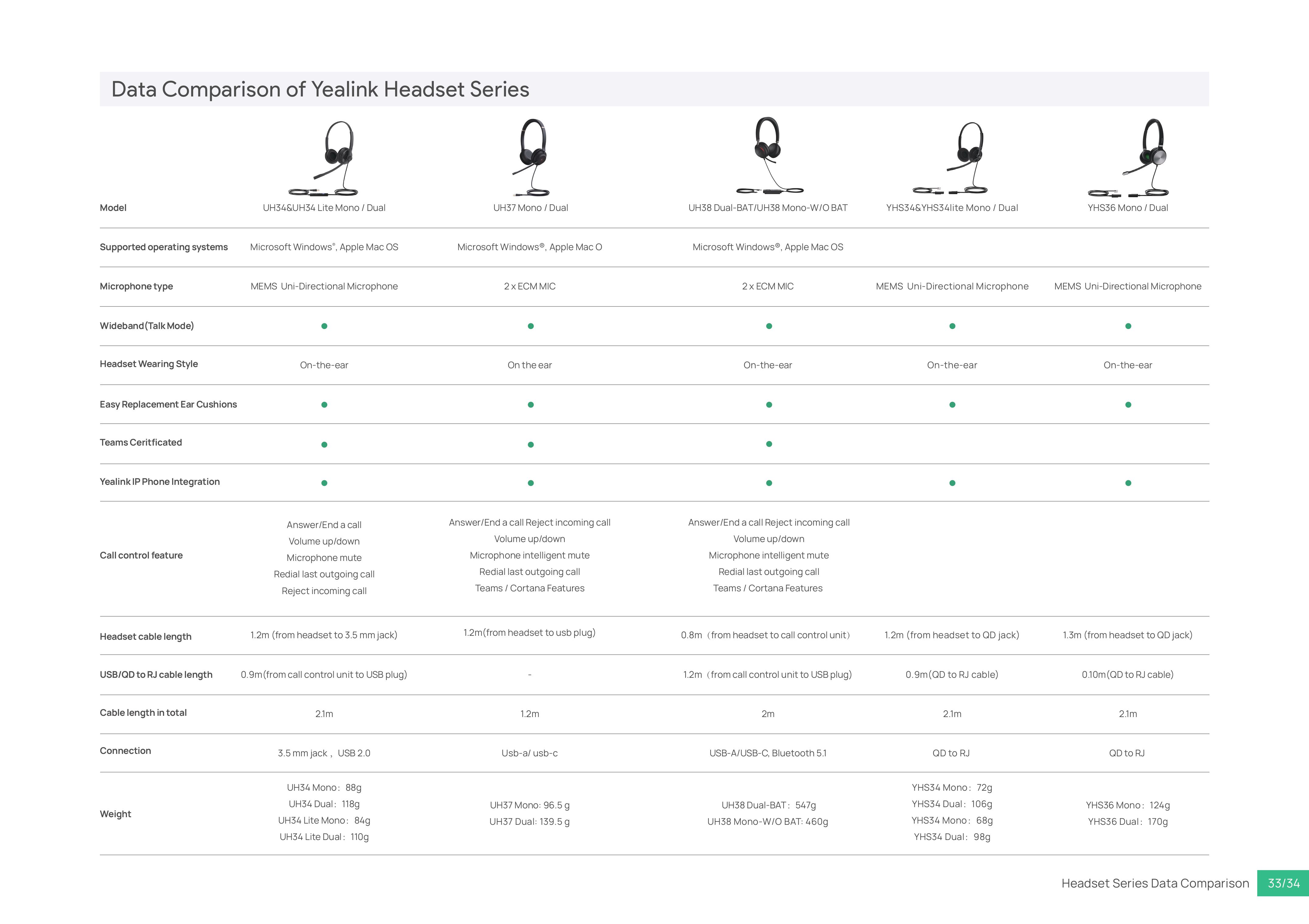Click weight 'UH37 Dual: 139.5 g'
This screenshot has width=1309, height=924.
(530, 822)
